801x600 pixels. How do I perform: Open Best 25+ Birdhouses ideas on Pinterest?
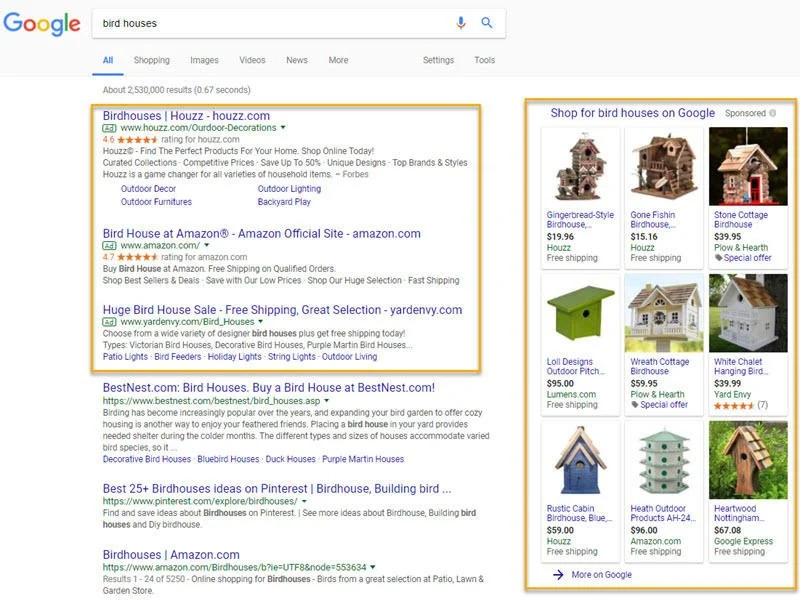click(x=277, y=489)
